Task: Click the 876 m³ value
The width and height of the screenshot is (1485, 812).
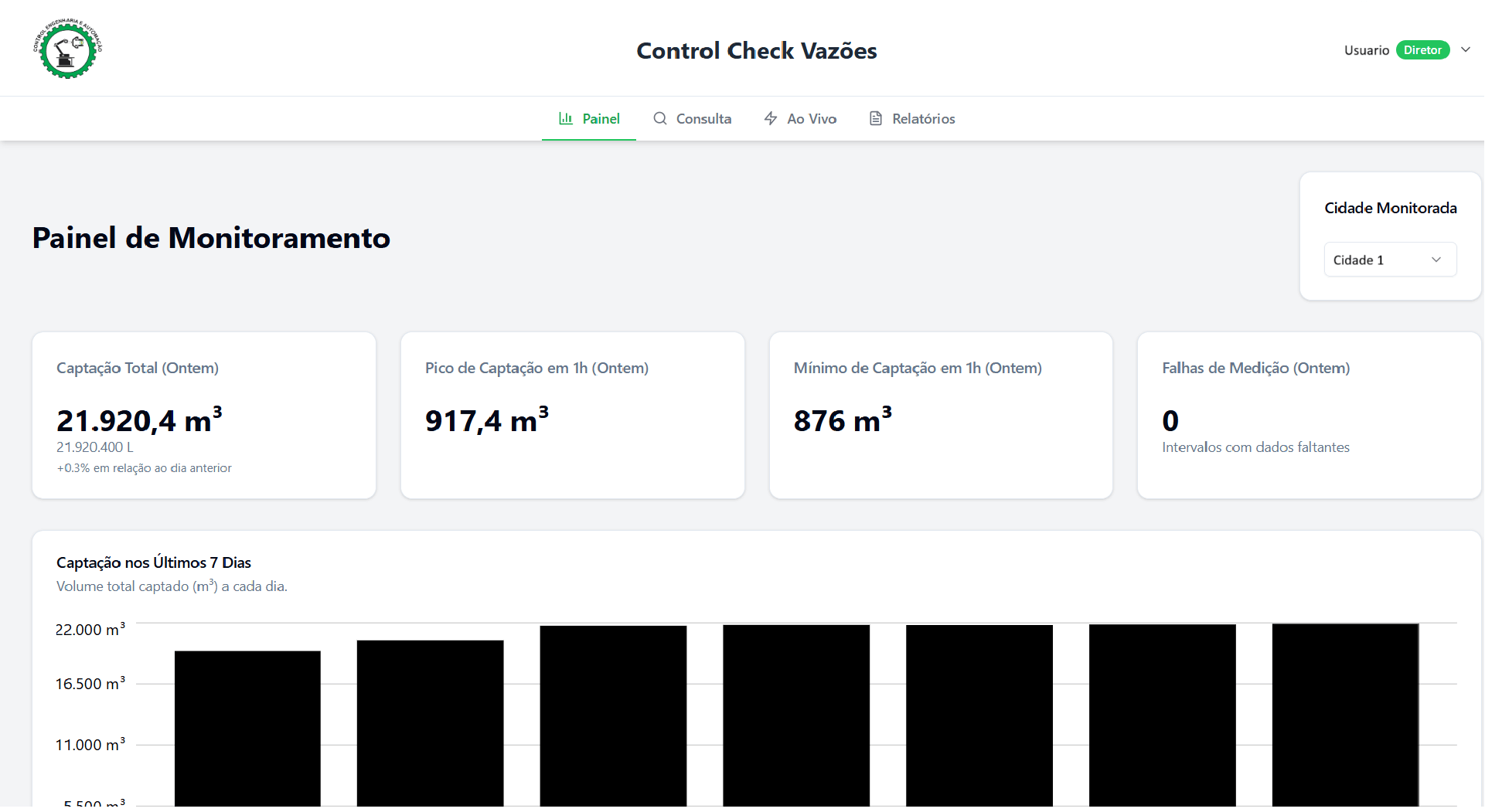Action: click(x=843, y=420)
